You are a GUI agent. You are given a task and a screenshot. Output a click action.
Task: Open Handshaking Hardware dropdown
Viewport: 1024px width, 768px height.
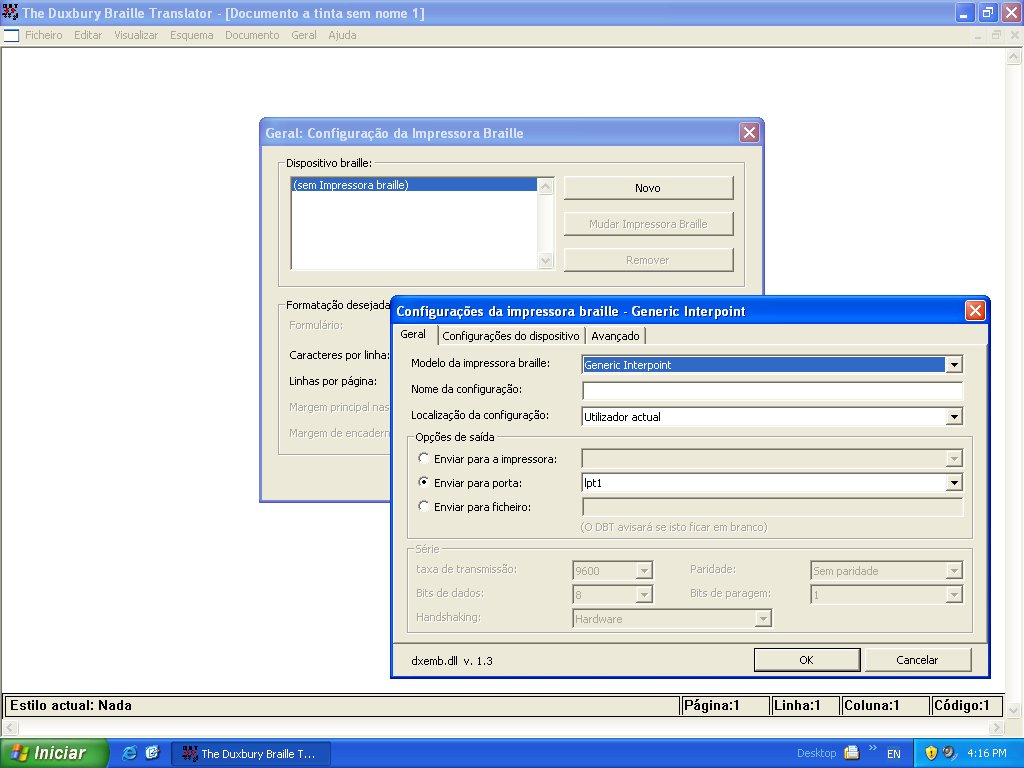763,618
